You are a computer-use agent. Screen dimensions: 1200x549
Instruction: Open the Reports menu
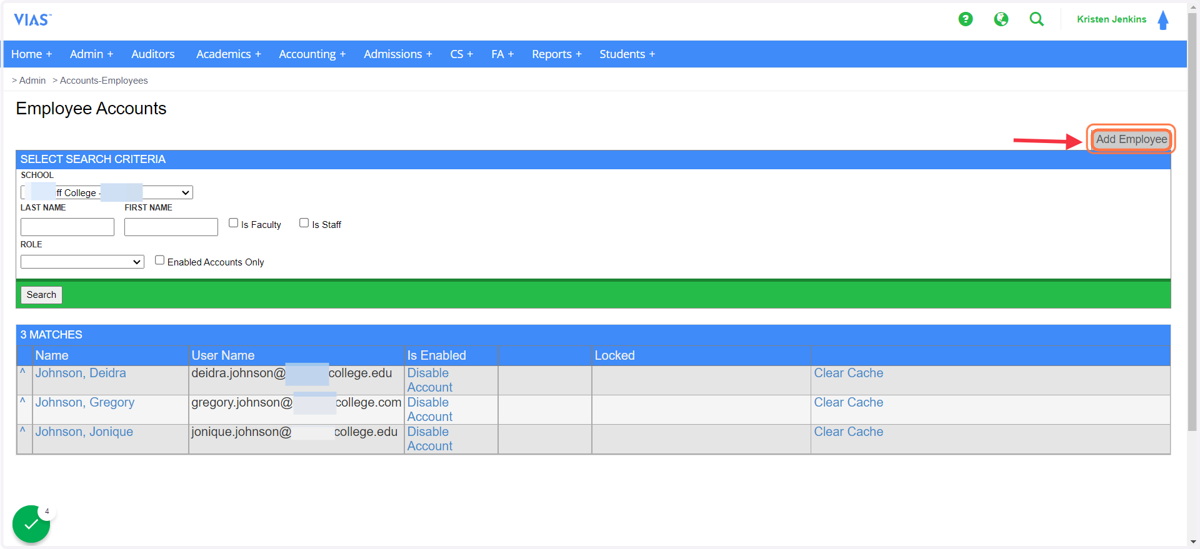pos(556,54)
